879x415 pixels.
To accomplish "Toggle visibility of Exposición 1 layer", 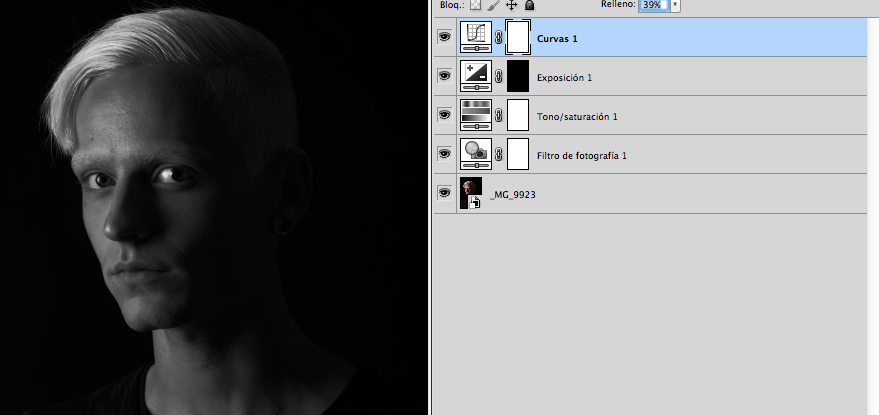I will 445,77.
